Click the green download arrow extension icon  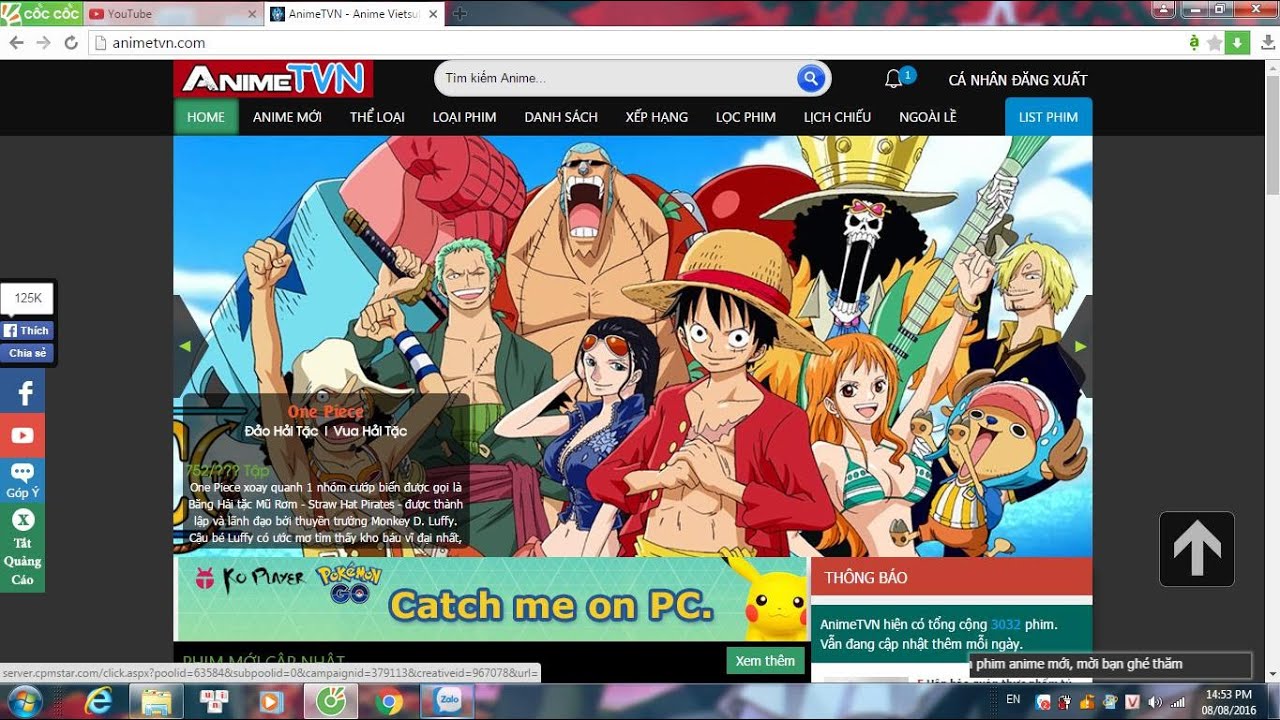tap(1238, 43)
